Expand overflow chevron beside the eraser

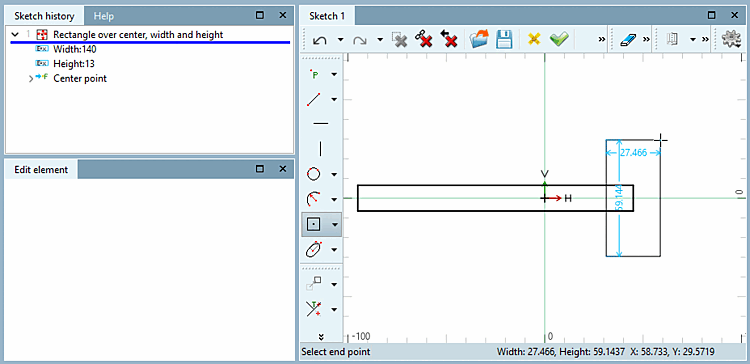646,40
